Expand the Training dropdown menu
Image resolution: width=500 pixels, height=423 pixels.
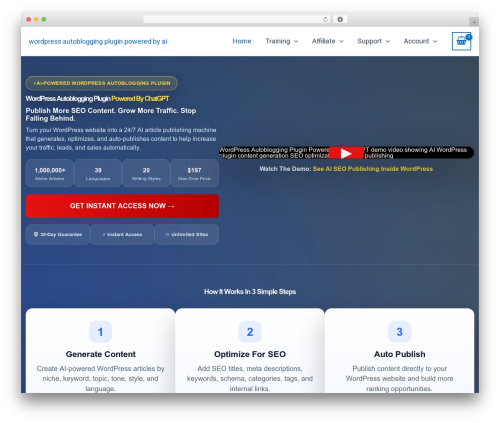282,41
